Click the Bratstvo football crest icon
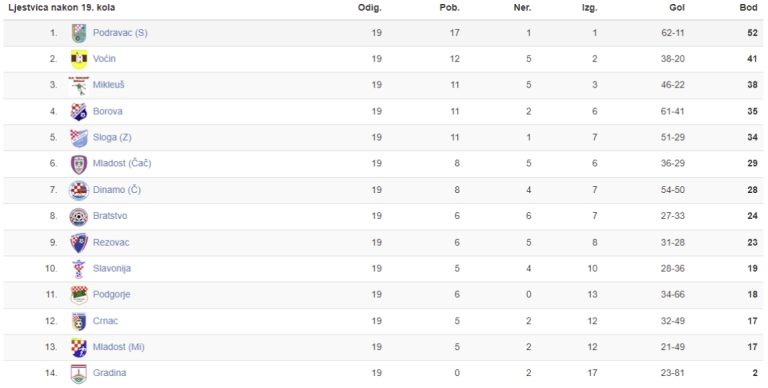The height and width of the screenshot is (388, 768). (79, 217)
